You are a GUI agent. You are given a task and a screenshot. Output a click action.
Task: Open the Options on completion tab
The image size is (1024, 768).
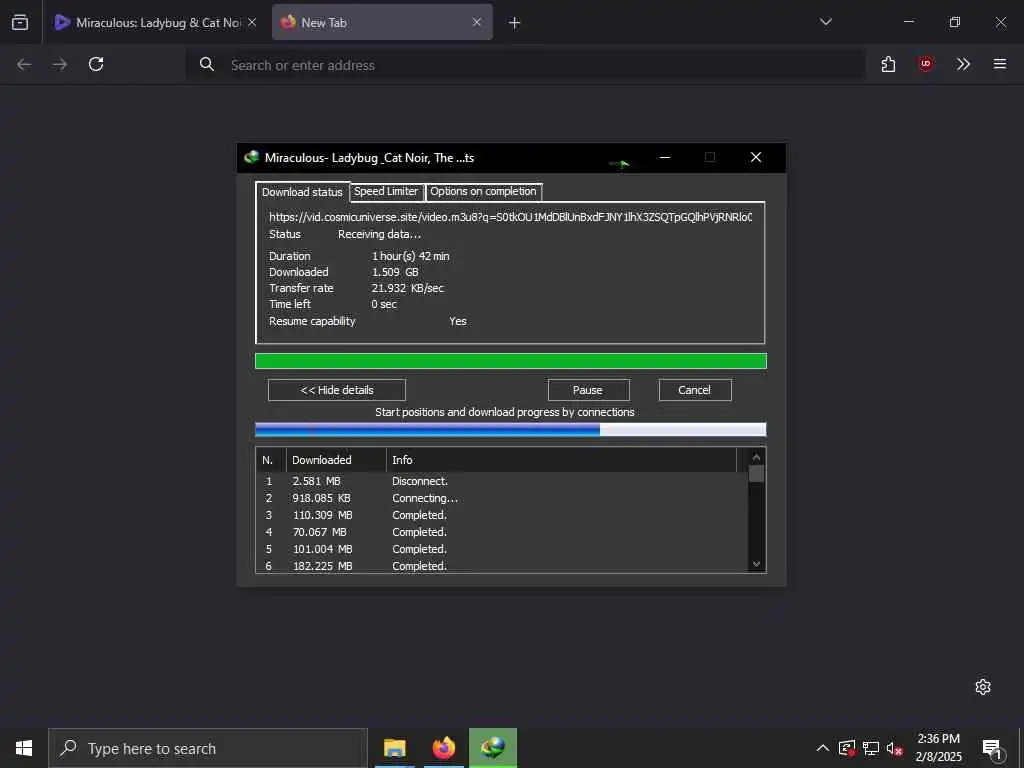pyautogui.click(x=483, y=191)
